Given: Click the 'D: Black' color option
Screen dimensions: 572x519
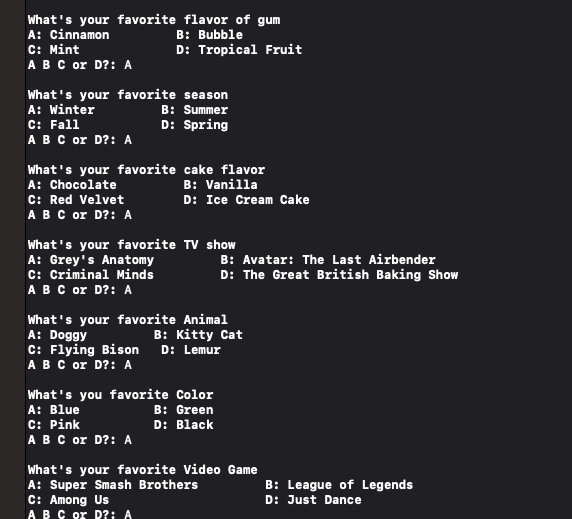Looking at the screenshot, I should tap(183, 425).
